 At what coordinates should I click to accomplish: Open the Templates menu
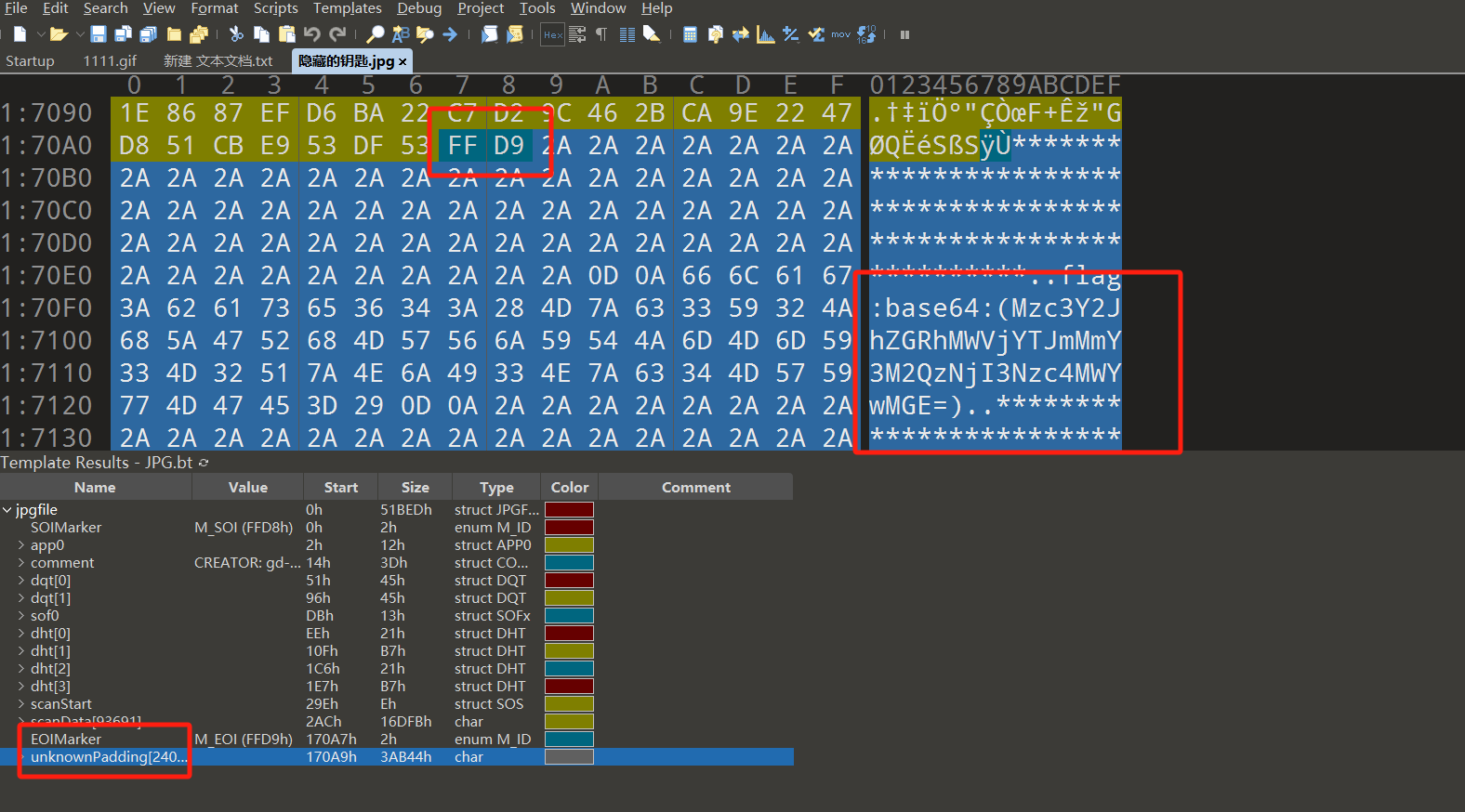(347, 8)
